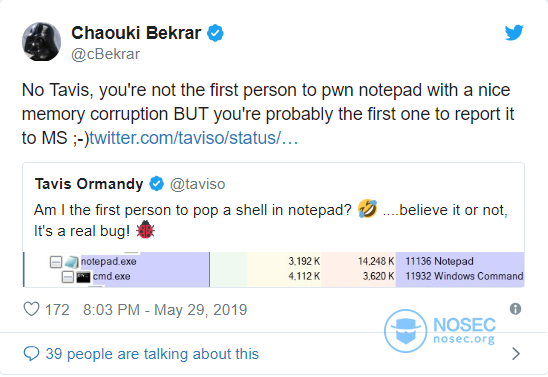This screenshot has width=548, height=377.
Task: Click the cmd.exe process icon
Action: pos(83,277)
